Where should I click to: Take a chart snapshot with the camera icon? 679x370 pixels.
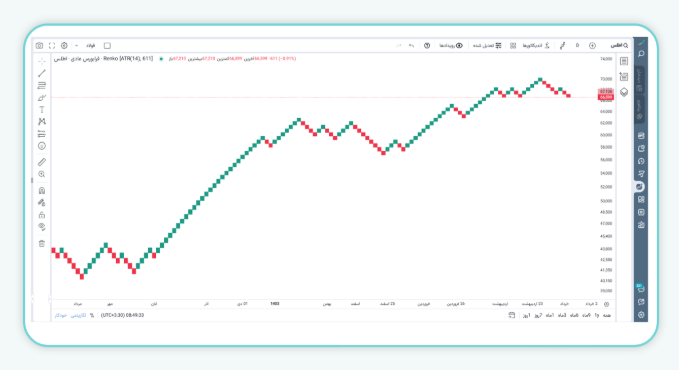39,45
